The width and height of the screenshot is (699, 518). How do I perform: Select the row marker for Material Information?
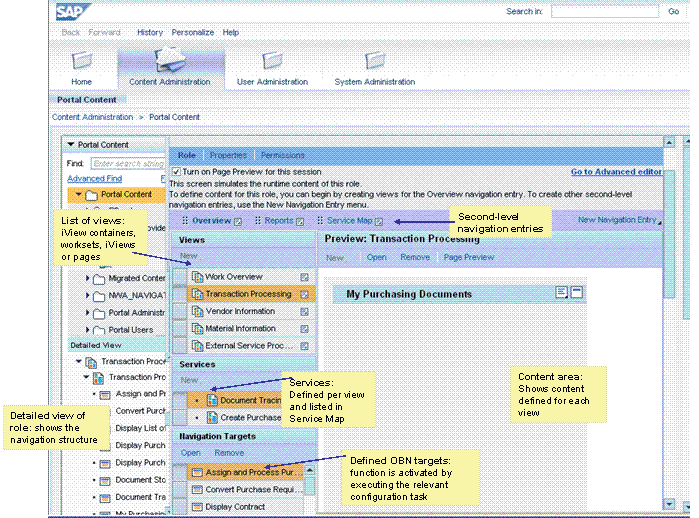click(x=180, y=329)
